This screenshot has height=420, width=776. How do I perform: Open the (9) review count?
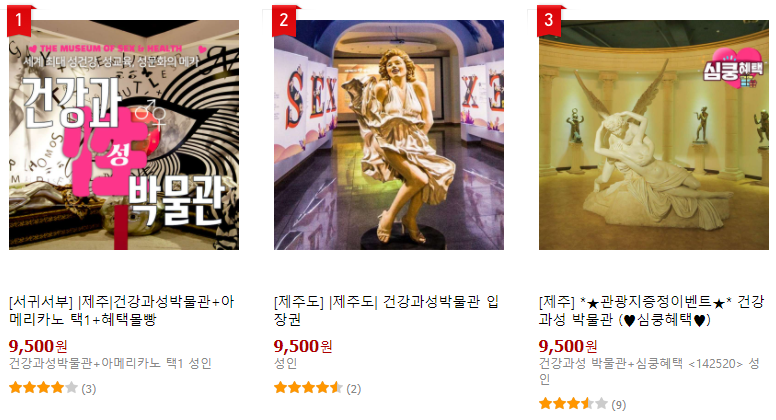[619, 405]
